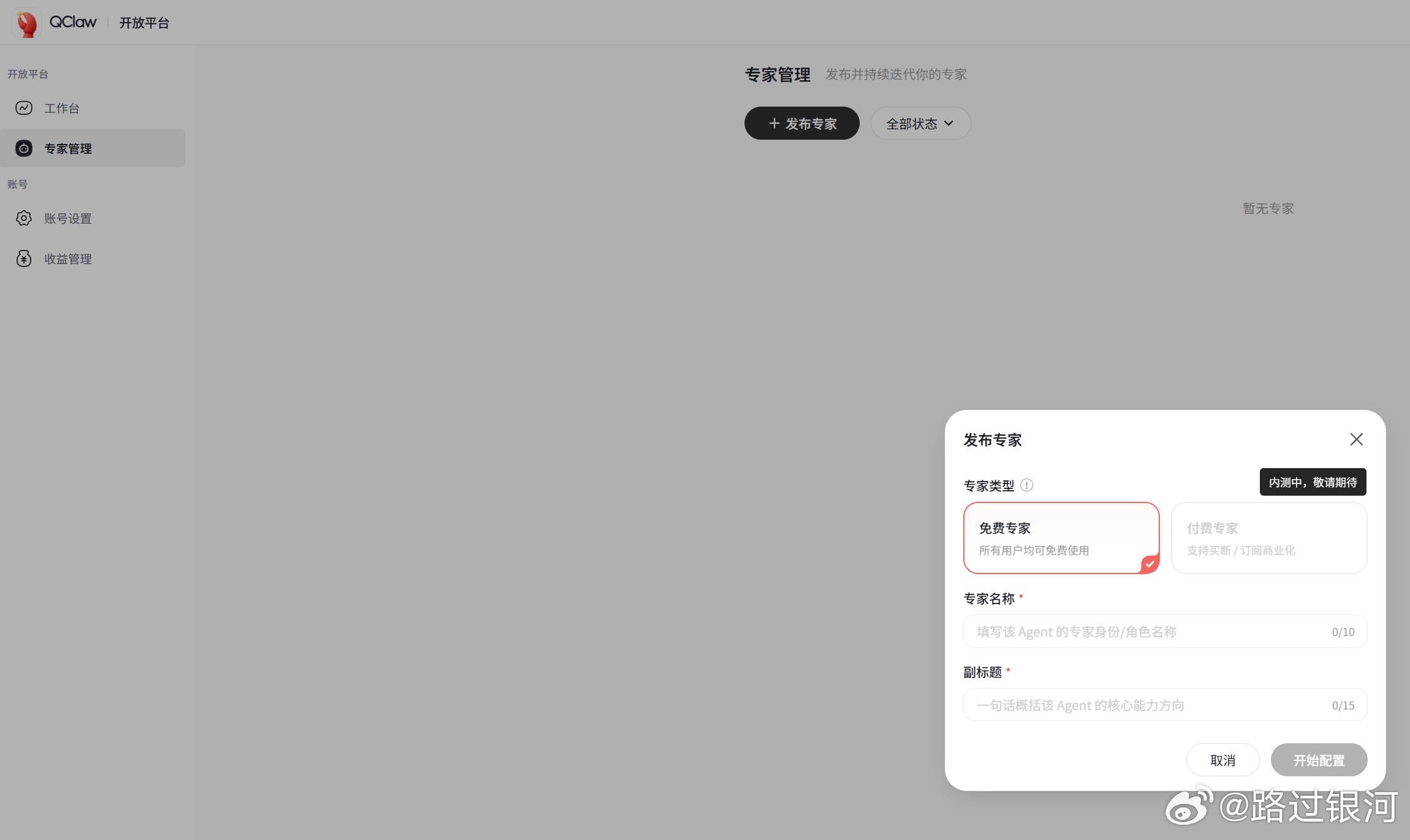Open 账号设置 gear icon
1410x840 pixels.
click(24, 218)
